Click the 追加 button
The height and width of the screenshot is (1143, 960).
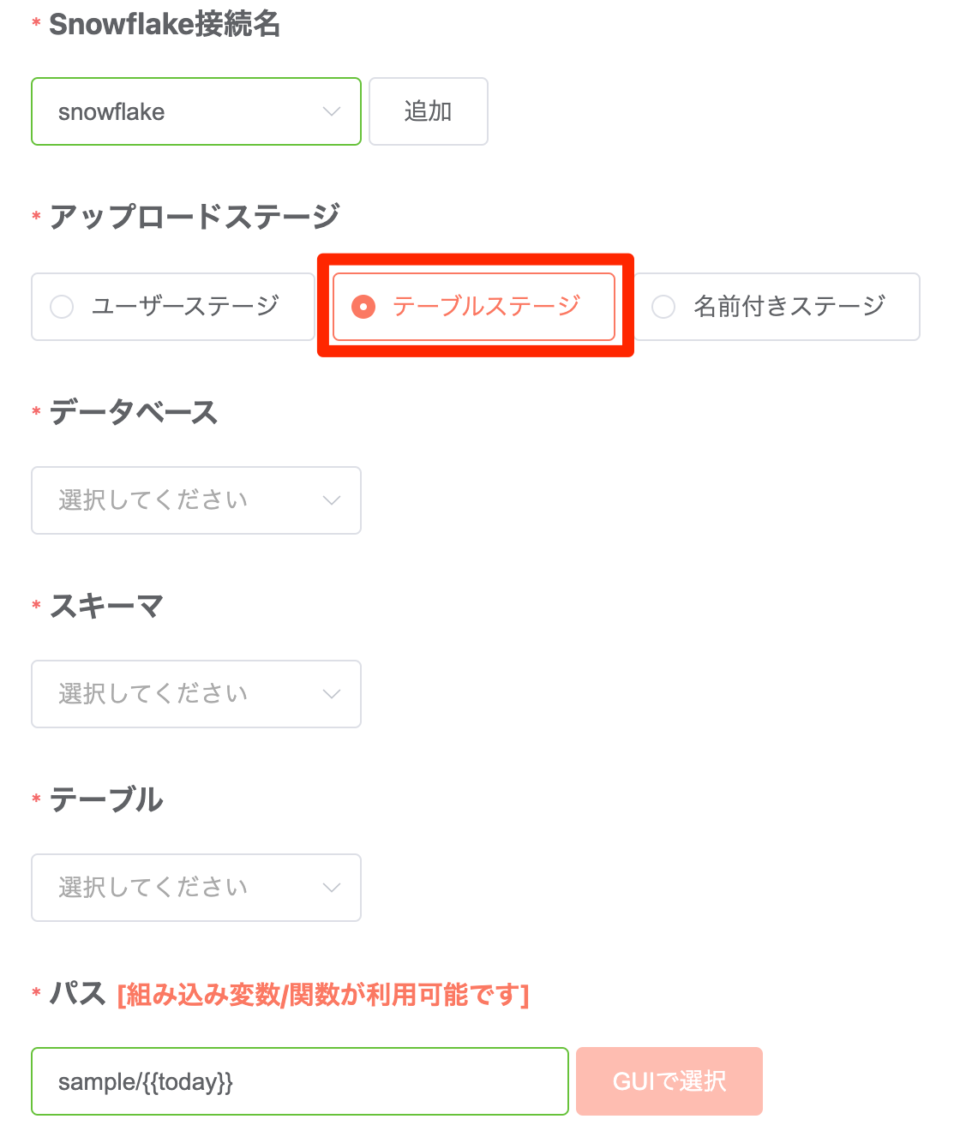pyautogui.click(x=428, y=111)
